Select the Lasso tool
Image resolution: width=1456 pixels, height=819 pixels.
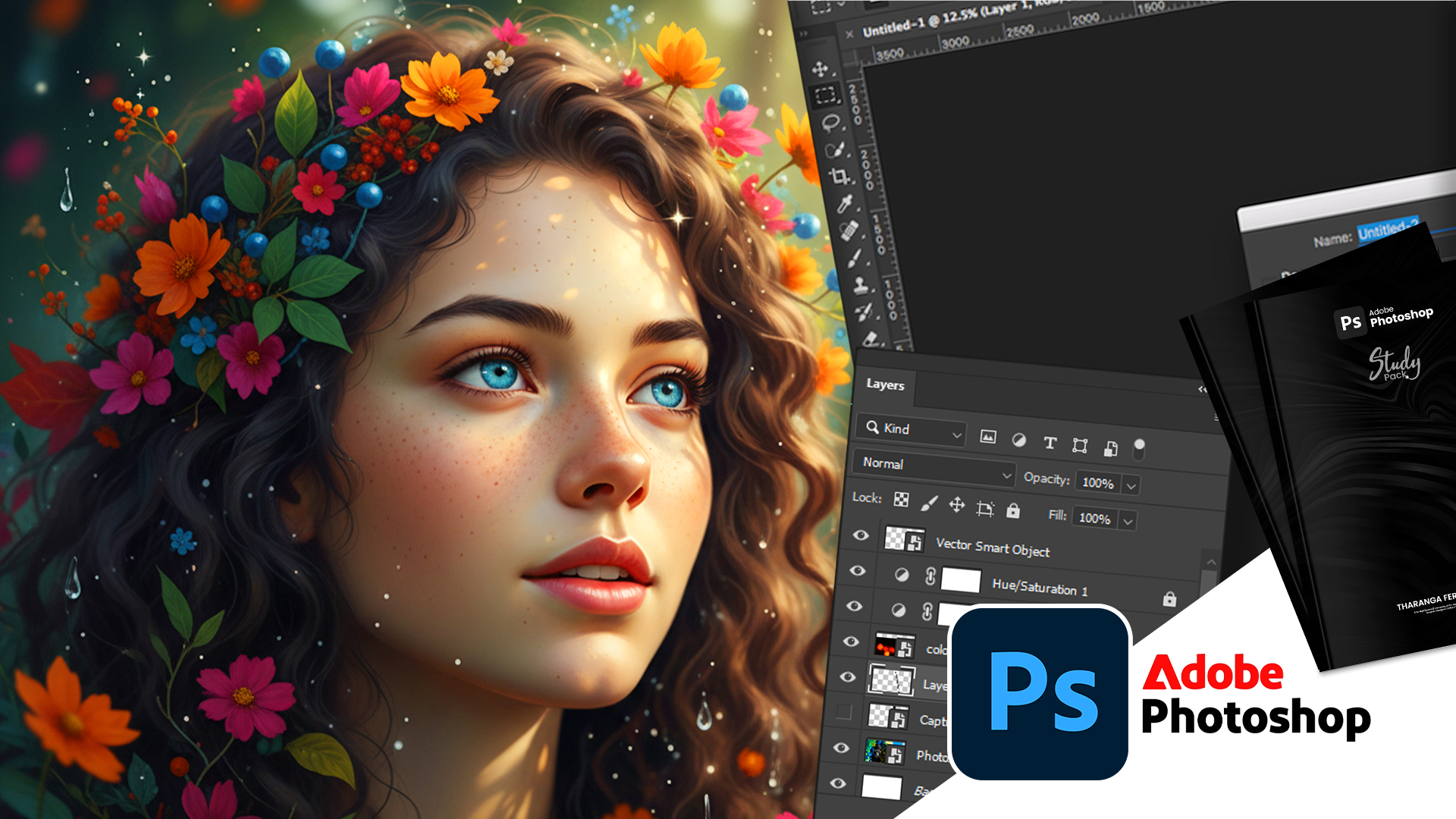point(831,121)
